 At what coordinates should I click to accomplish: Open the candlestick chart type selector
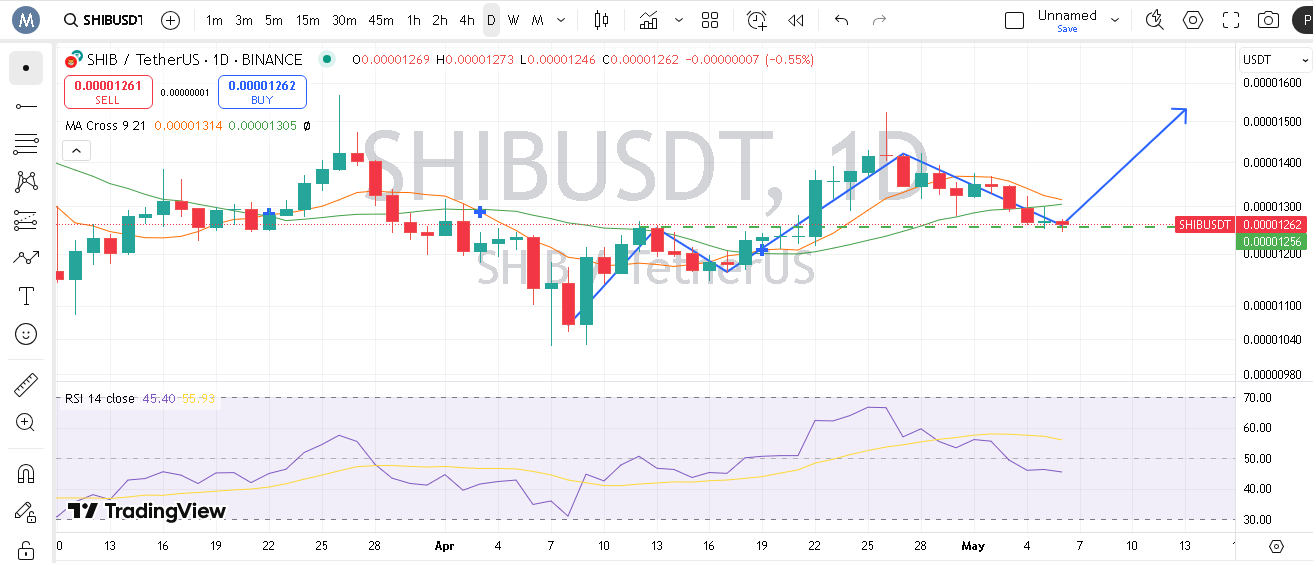(x=601, y=20)
